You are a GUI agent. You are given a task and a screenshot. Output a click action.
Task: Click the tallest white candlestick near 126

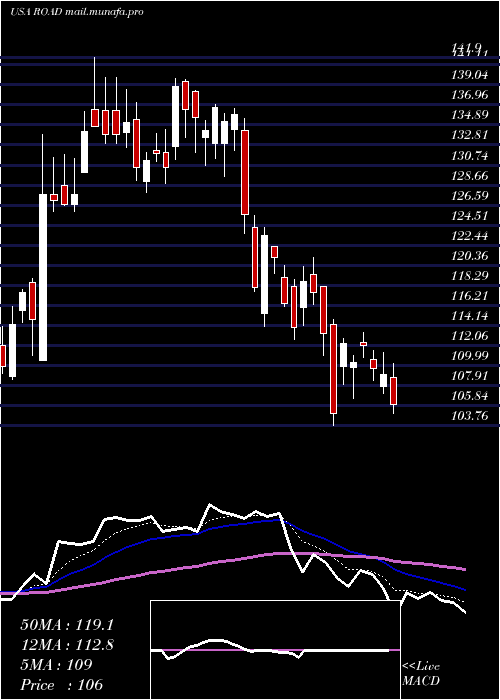(x=43, y=277)
